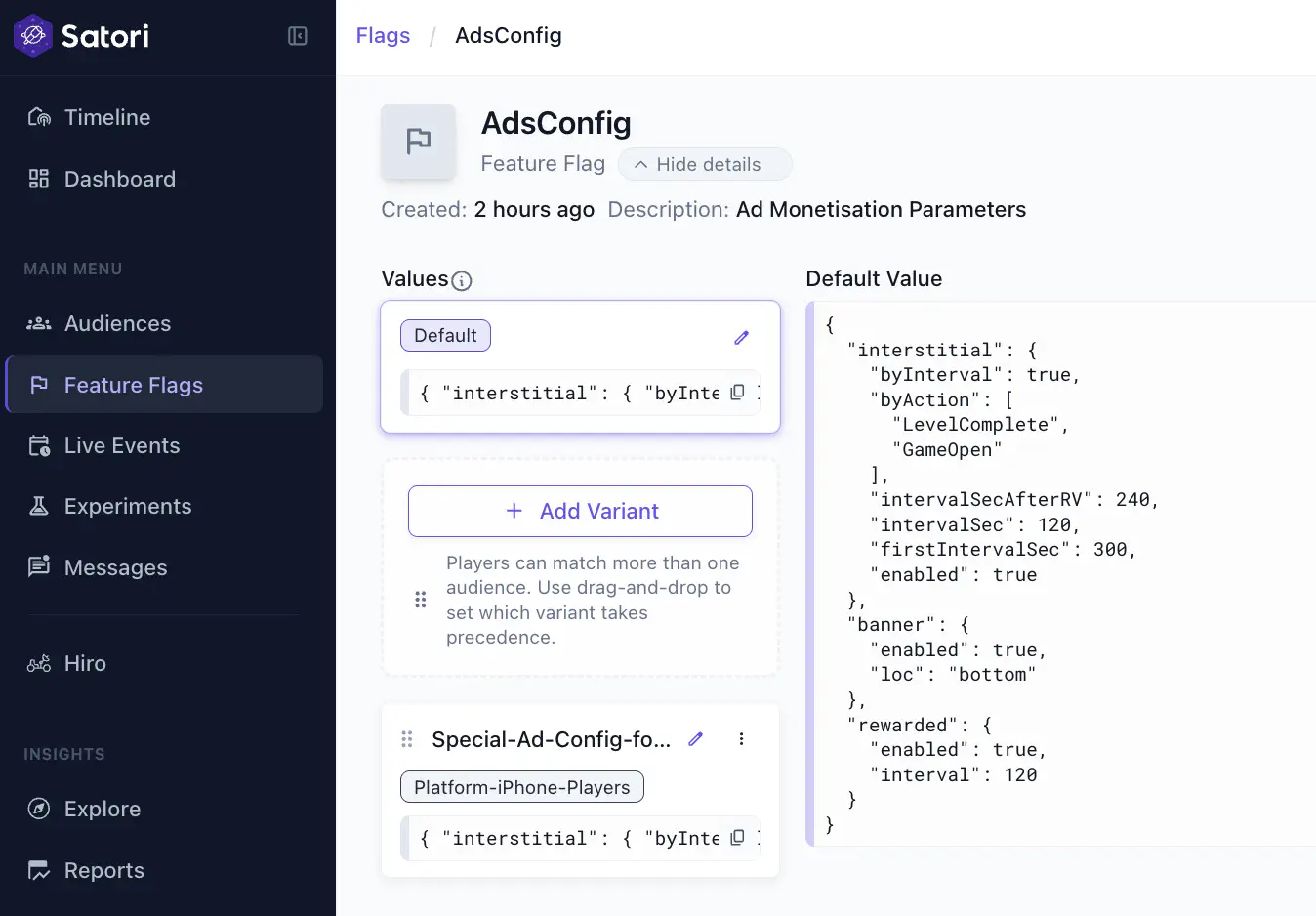
Task: Expand the truncated Special-Ad-Config variant name
Action: click(x=552, y=739)
